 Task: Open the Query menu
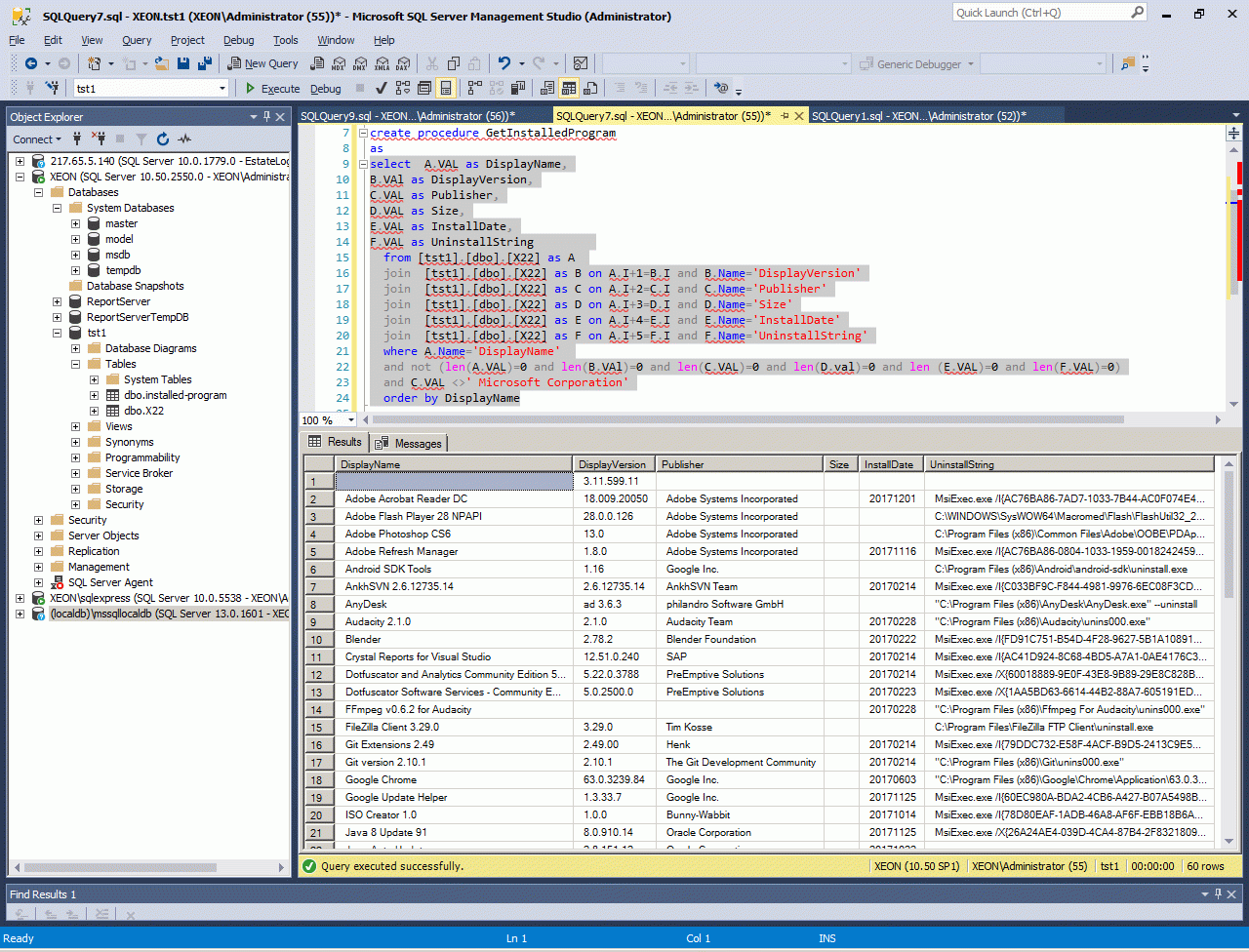click(x=137, y=40)
